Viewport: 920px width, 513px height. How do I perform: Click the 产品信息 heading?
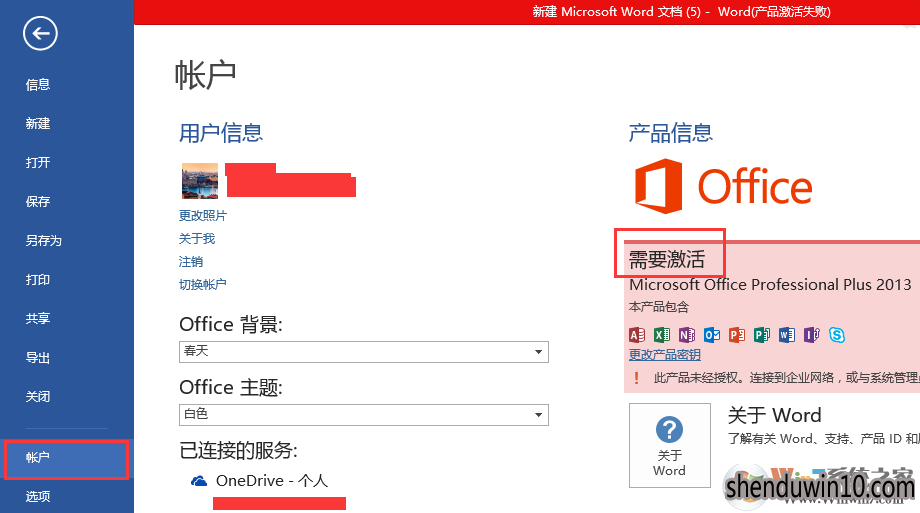click(x=671, y=133)
